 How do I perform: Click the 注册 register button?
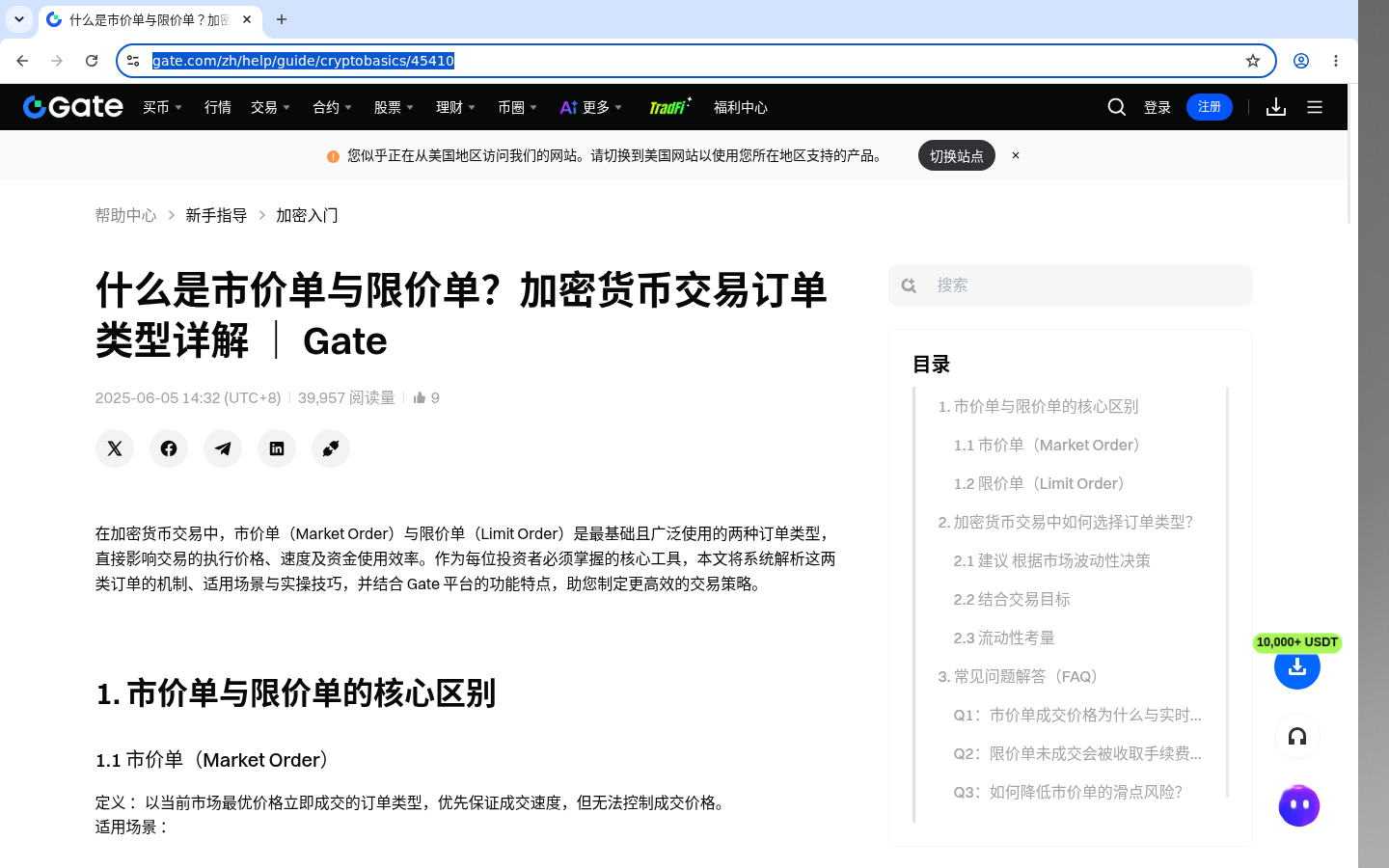1210,107
